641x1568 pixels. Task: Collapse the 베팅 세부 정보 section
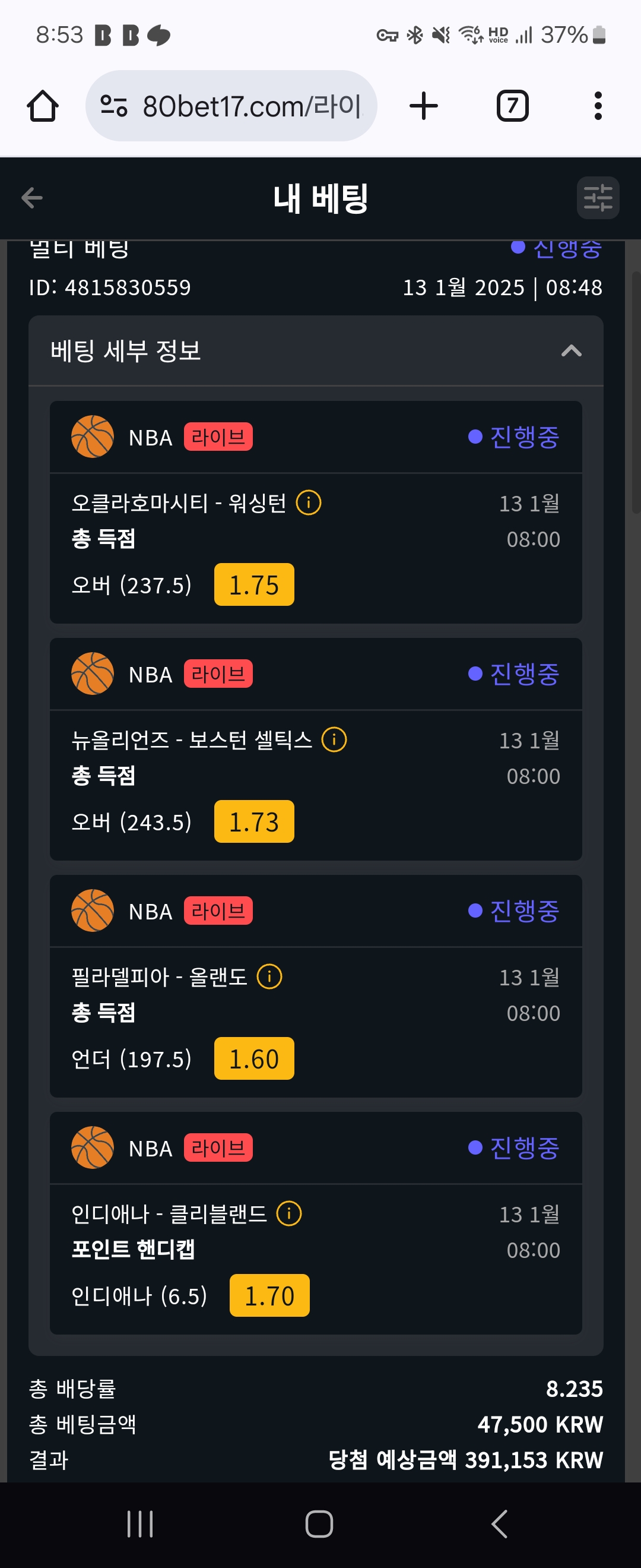click(x=571, y=350)
